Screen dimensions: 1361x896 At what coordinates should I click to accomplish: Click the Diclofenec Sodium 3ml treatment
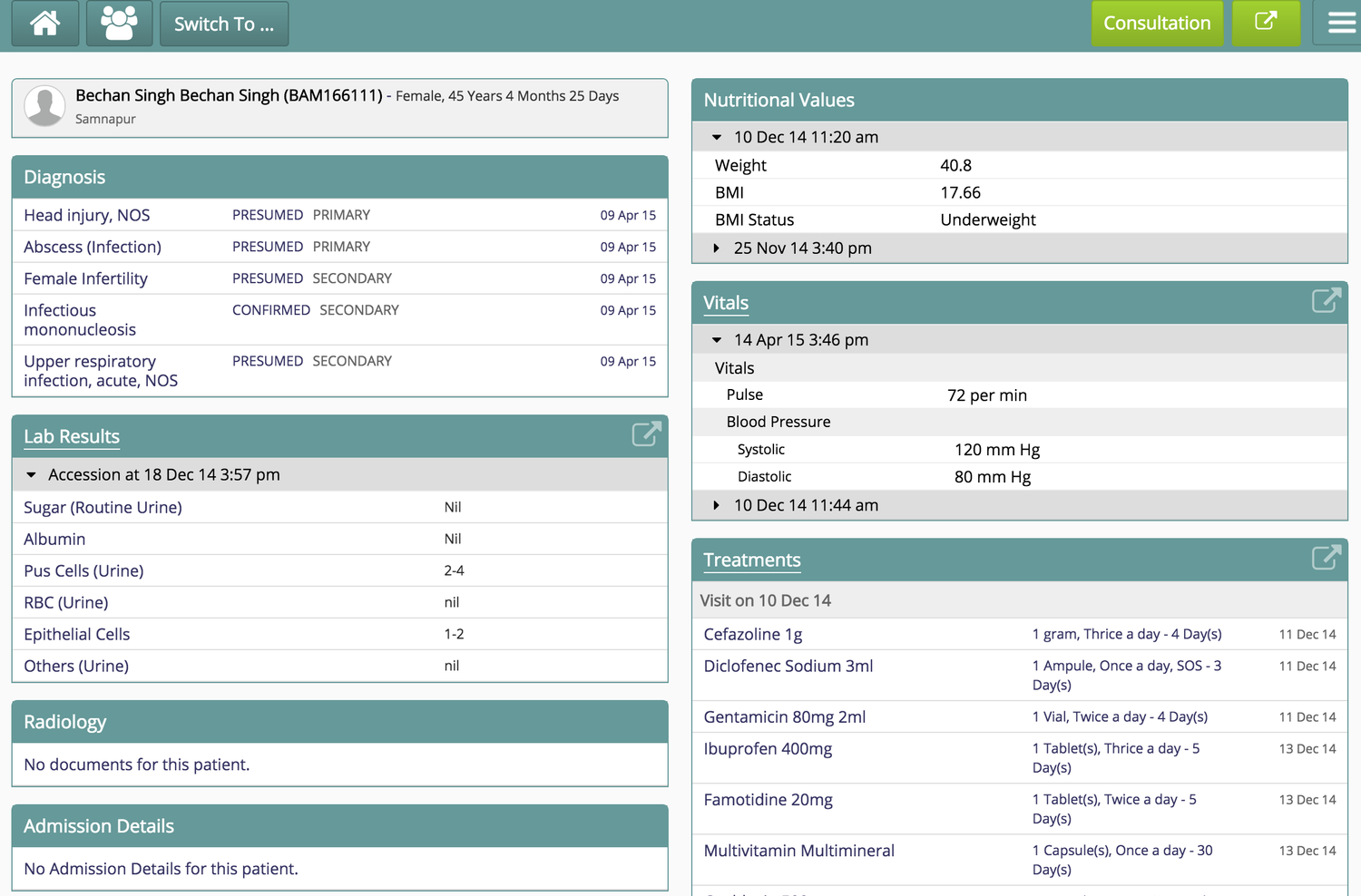(x=788, y=666)
